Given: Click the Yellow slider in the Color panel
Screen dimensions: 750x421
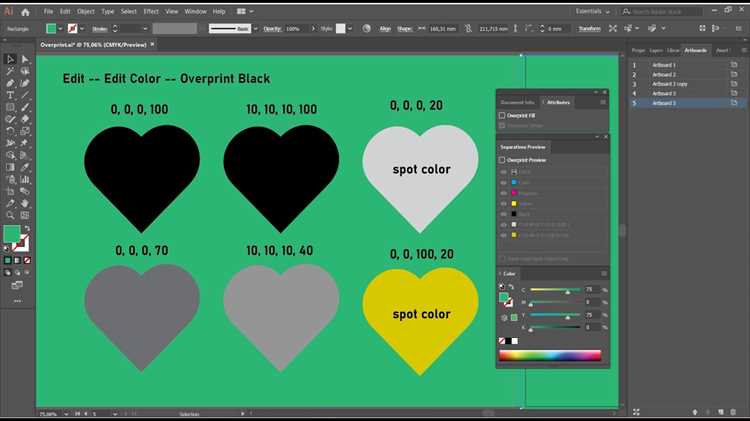Looking at the screenshot, I should pyautogui.click(x=555, y=315).
